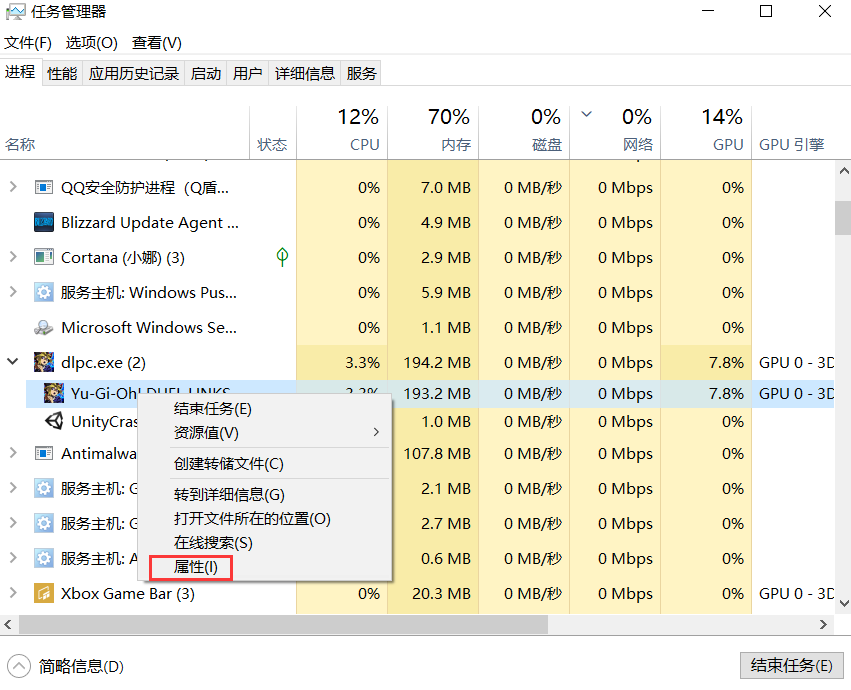Expand the 服务主机: Windows Push group
This screenshot has width=851, height=690.
pyautogui.click(x=13, y=292)
